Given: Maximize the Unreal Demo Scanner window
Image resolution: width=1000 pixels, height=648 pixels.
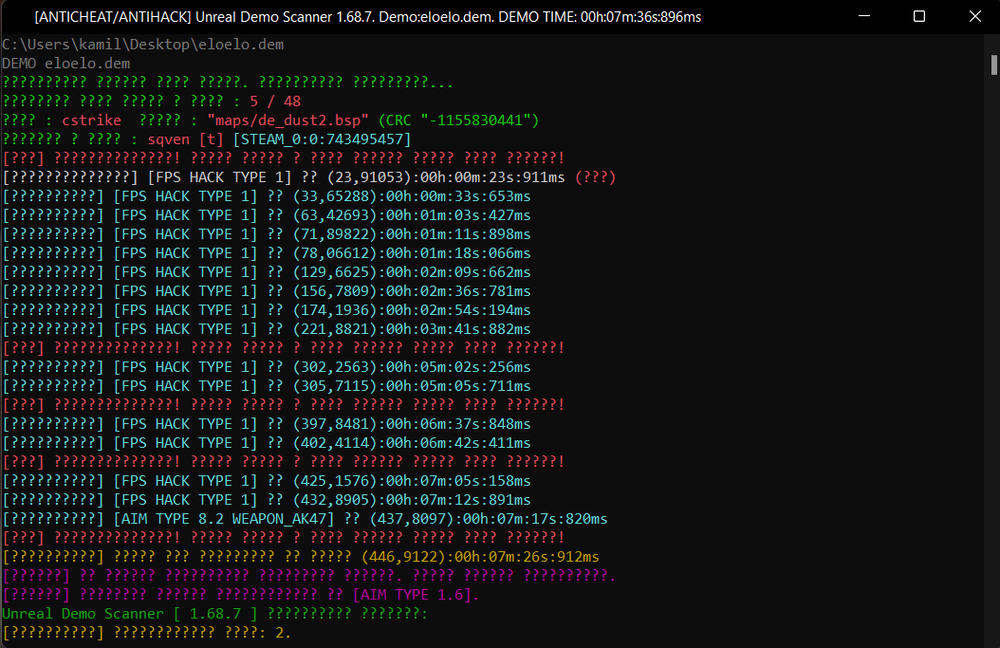Looking at the screenshot, I should pos(919,17).
